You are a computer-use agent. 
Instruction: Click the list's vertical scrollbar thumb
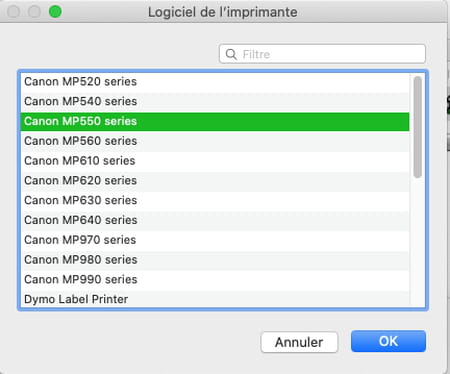417,127
